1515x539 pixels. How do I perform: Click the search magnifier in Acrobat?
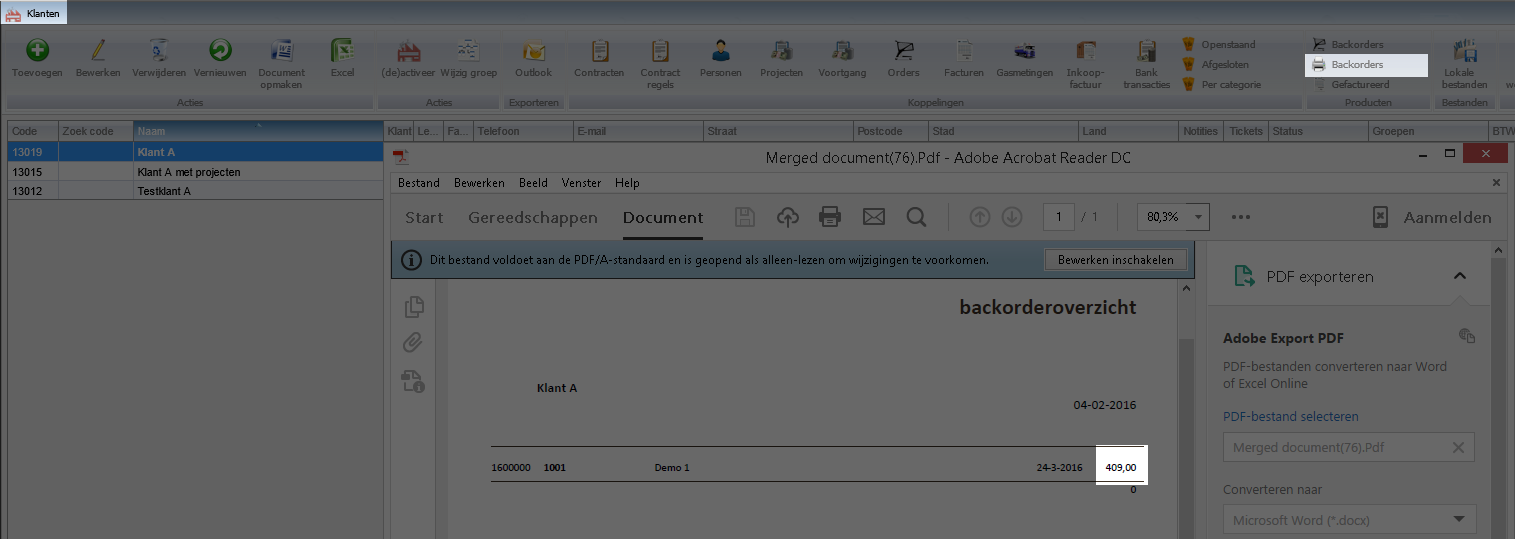915,217
